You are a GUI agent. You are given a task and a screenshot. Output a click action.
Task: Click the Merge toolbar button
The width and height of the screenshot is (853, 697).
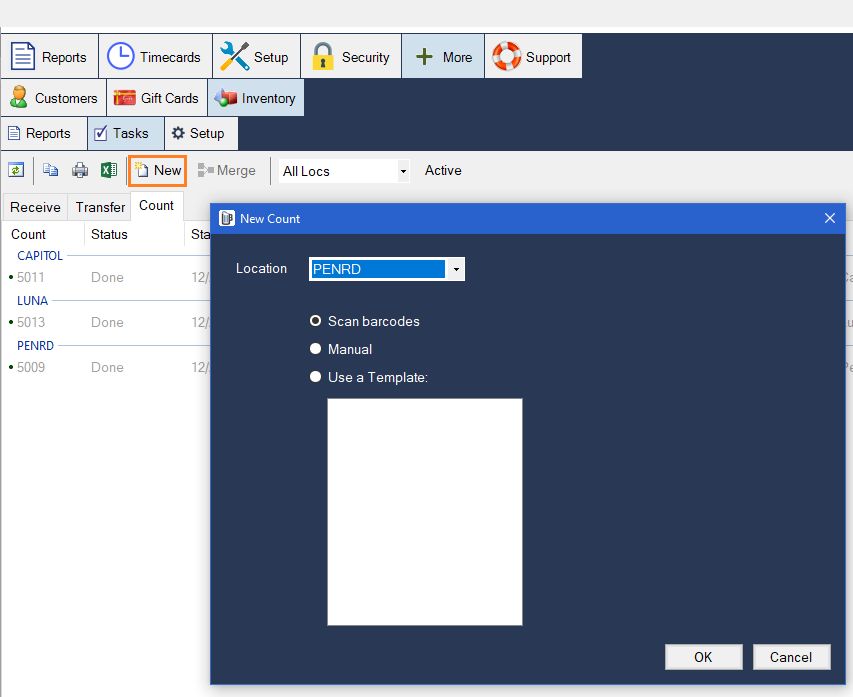(226, 171)
